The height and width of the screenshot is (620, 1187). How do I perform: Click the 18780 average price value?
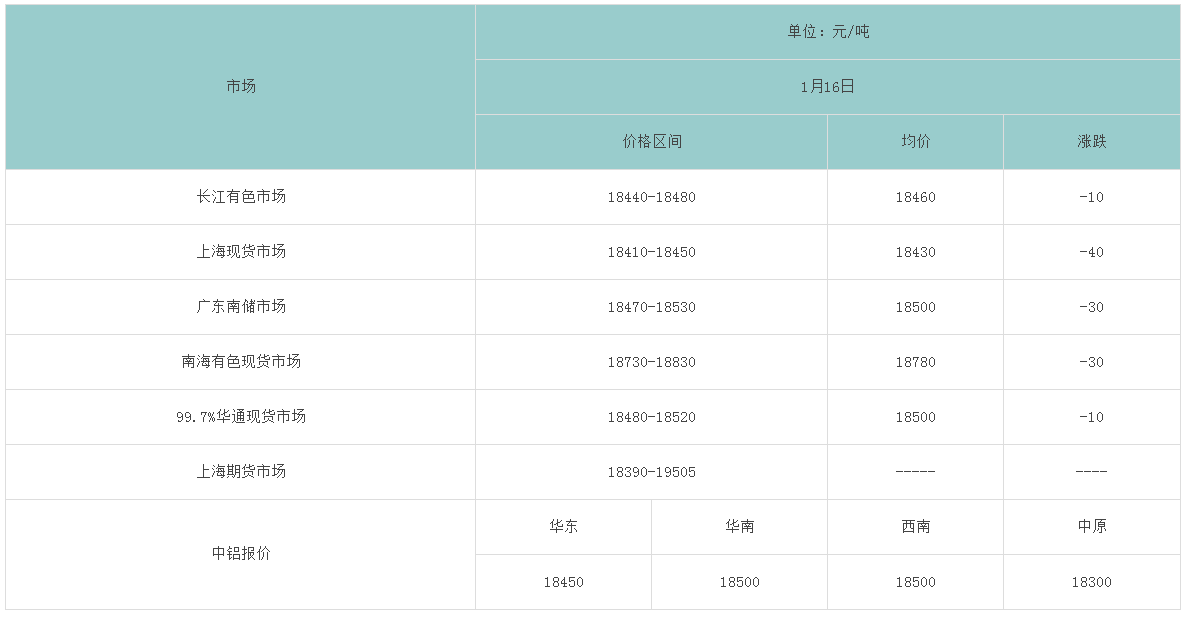[915, 362]
